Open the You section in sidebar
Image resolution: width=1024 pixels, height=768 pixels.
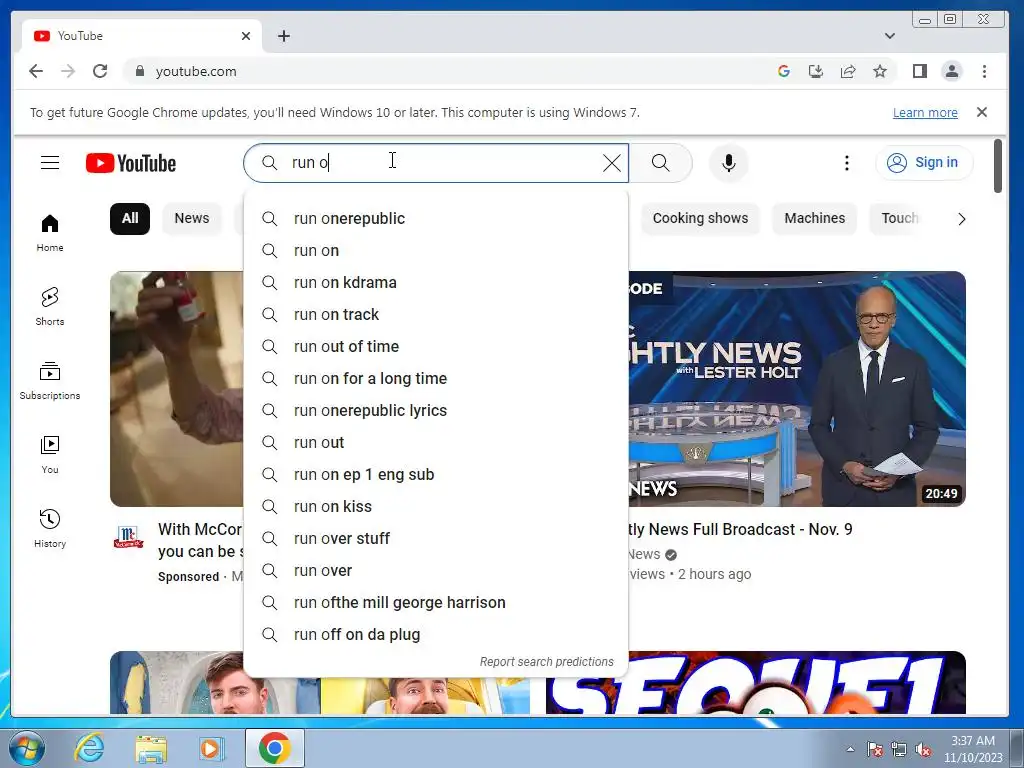50,455
